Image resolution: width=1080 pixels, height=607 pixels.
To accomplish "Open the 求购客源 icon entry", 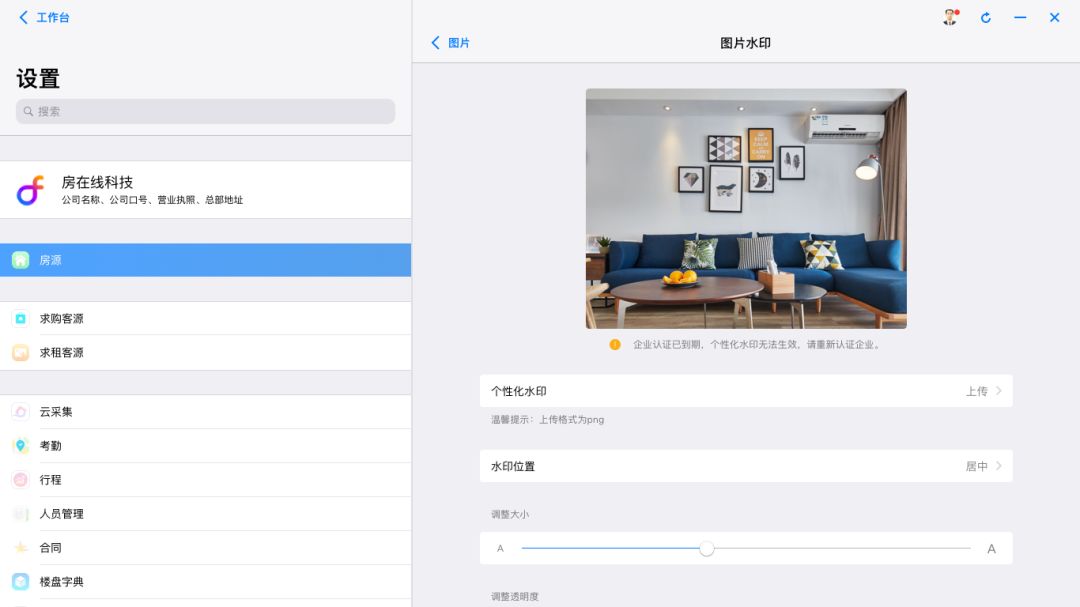I will [x=21, y=318].
